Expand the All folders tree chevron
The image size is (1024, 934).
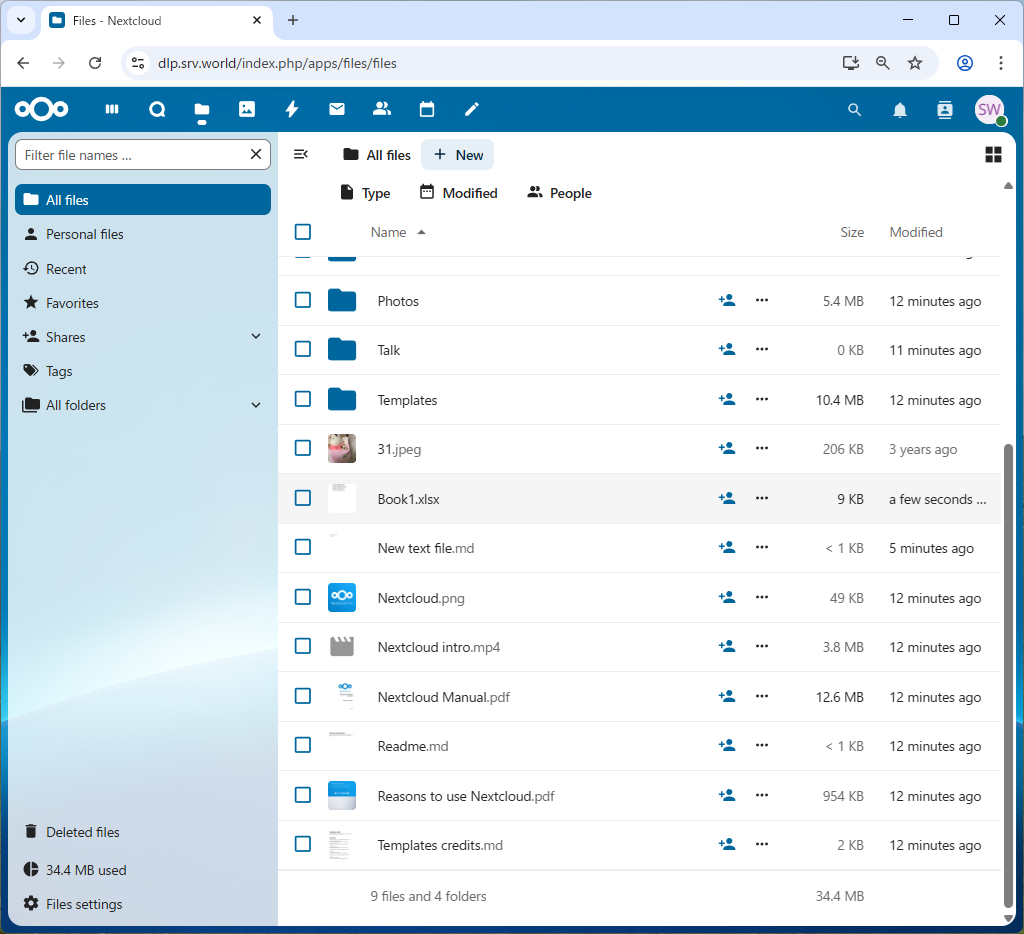point(256,405)
